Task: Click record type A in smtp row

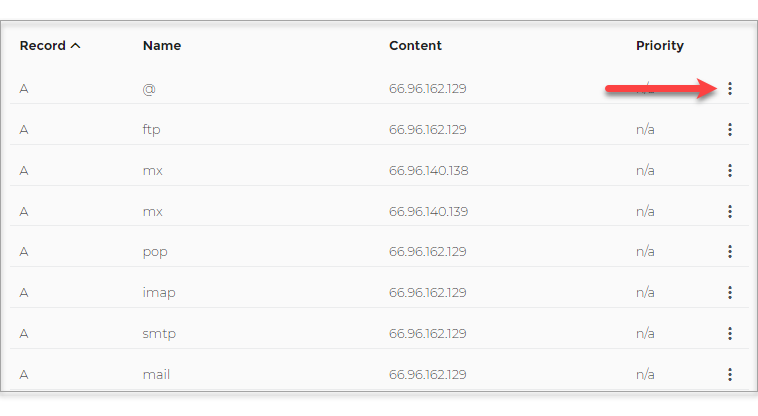Action: point(24,333)
